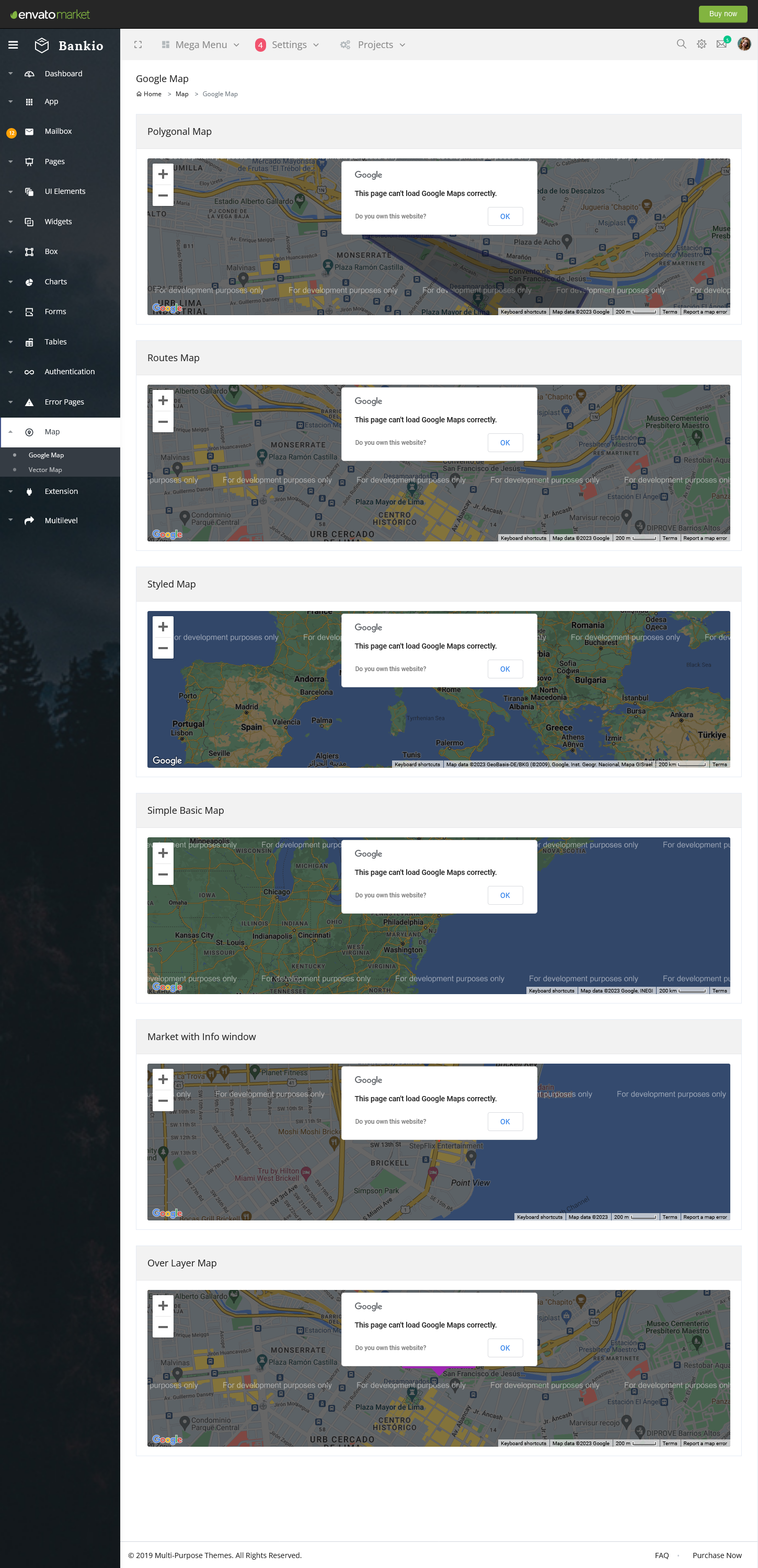Open the Error Pages menu item
The image size is (758, 1568).
[x=64, y=402]
